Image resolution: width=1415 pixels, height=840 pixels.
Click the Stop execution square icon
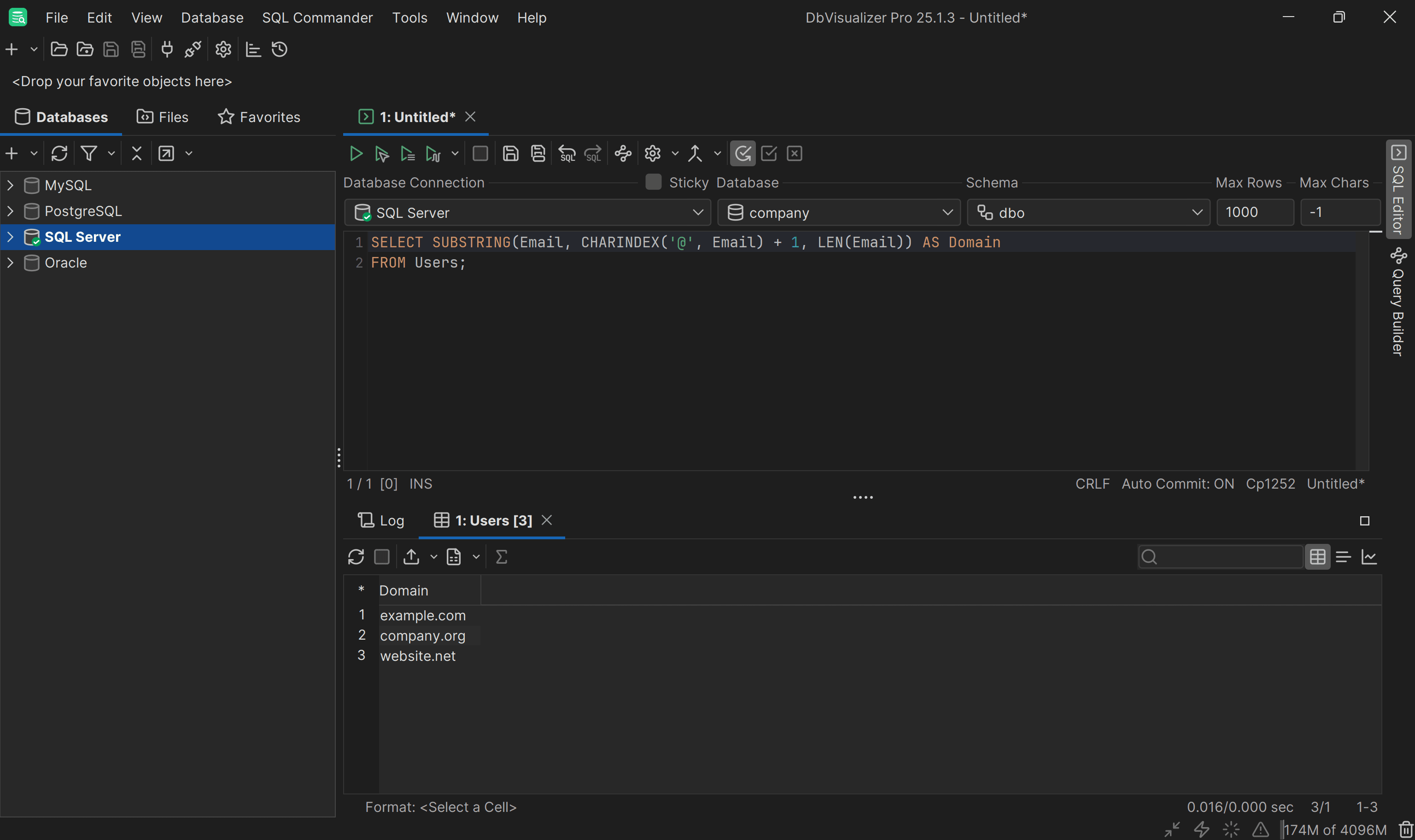click(480, 153)
